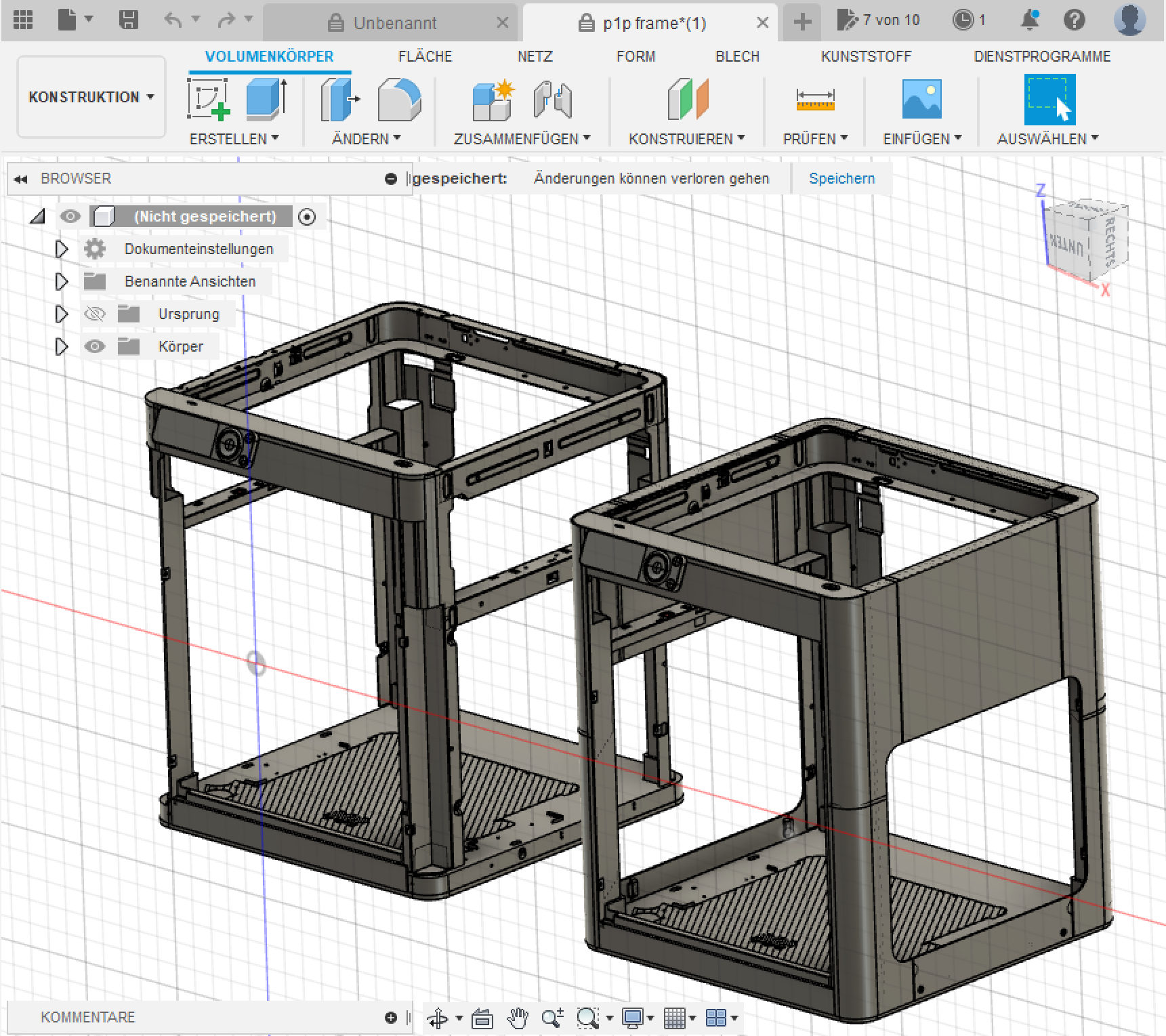Open the ZUSAMMENFÜGEN dropdown menu
The width and height of the screenshot is (1166, 1036).
pyautogui.click(x=522, y=139)
